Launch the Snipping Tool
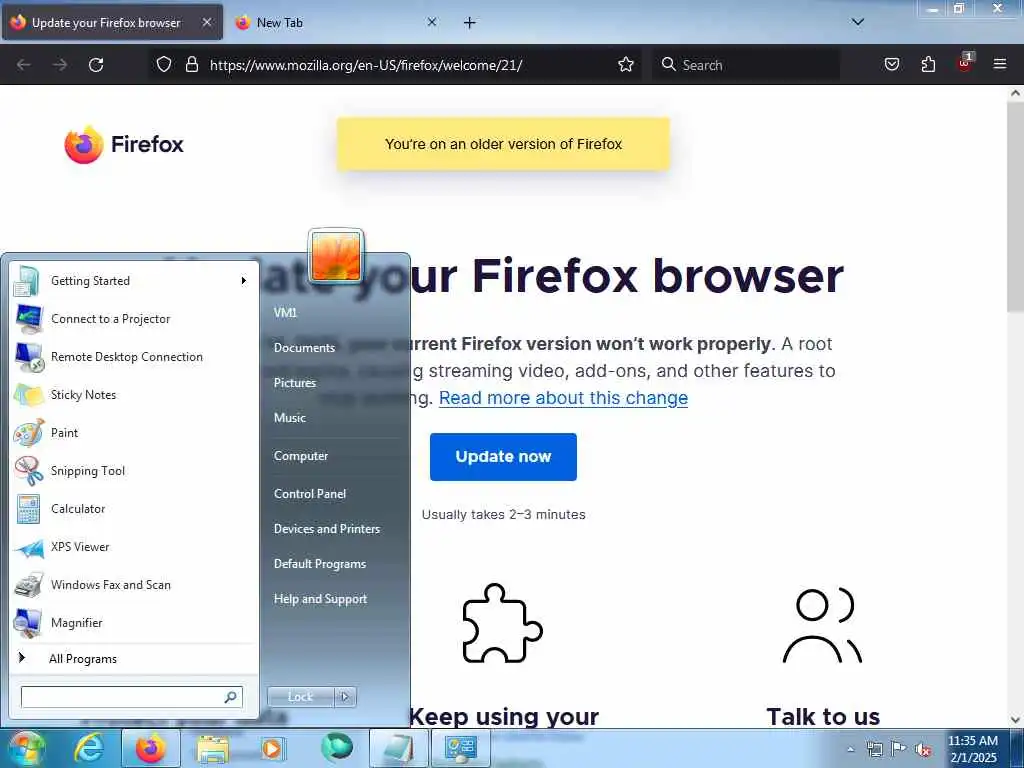The height and width of the screenshot is (768, 1024). (134, 471)
